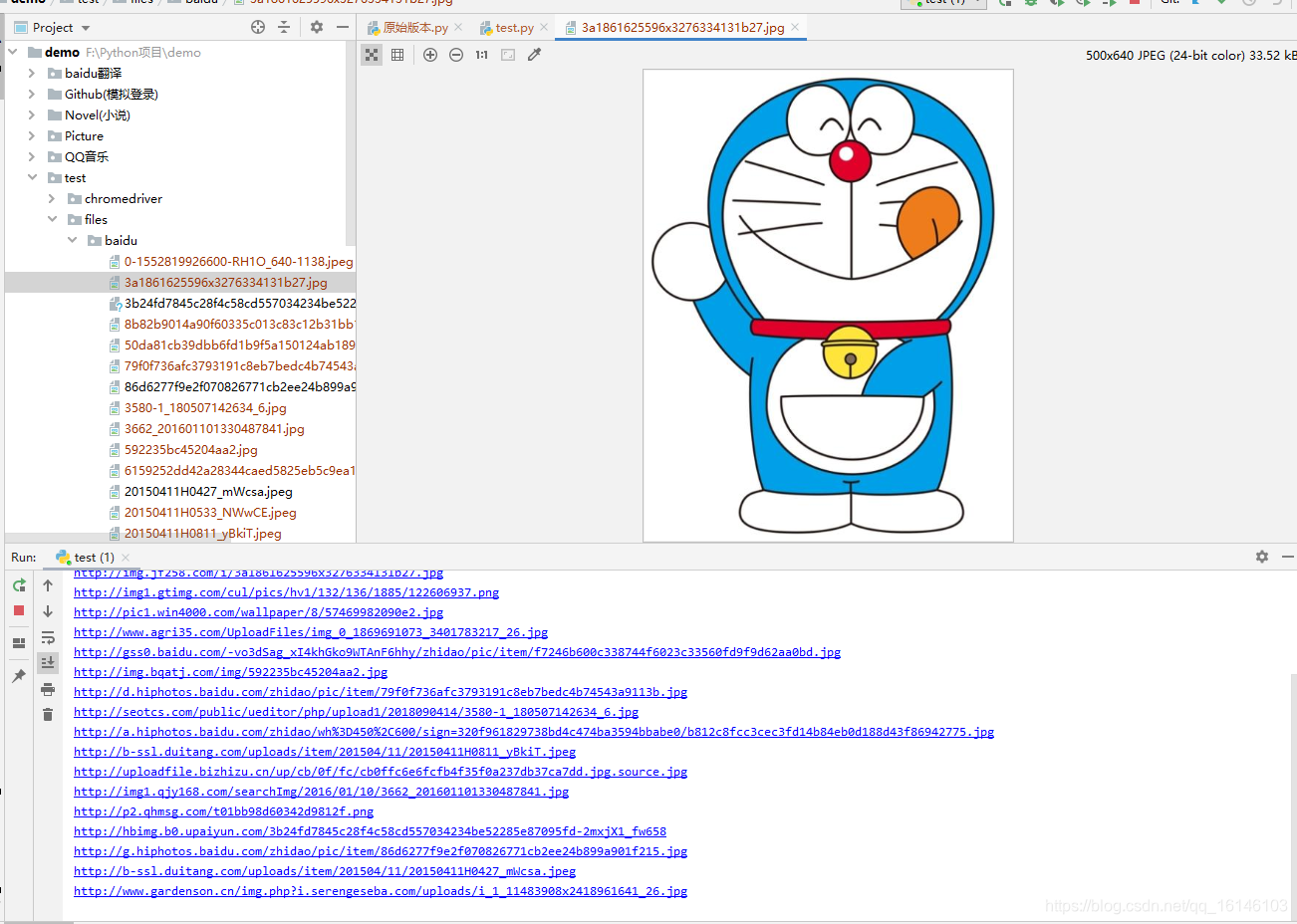Viewport: 1297px width, 924px height.
Task: Collapse all nodes in Project panel
Action: pyautogui.click(x=284, y=27)
